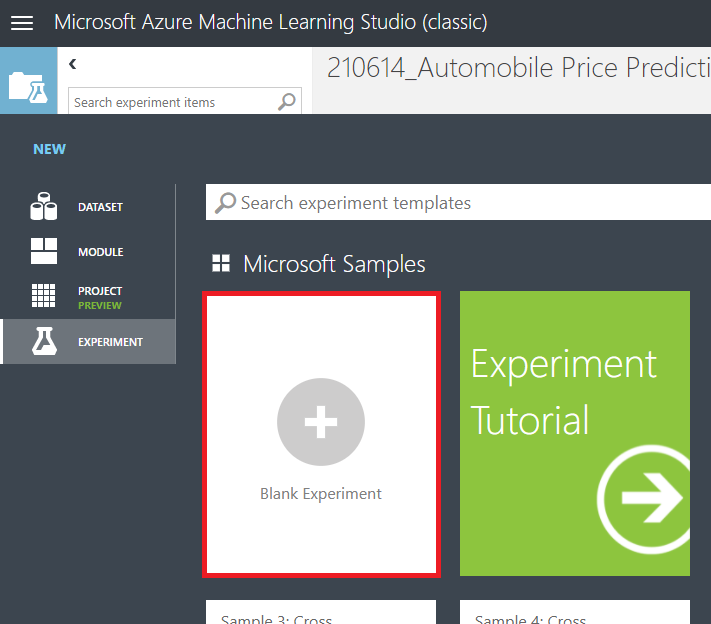The height and width of the screenshot is (624, 711).
Task: Choose EXPERIMENT in the New menu
Action: tap(110, 342)
